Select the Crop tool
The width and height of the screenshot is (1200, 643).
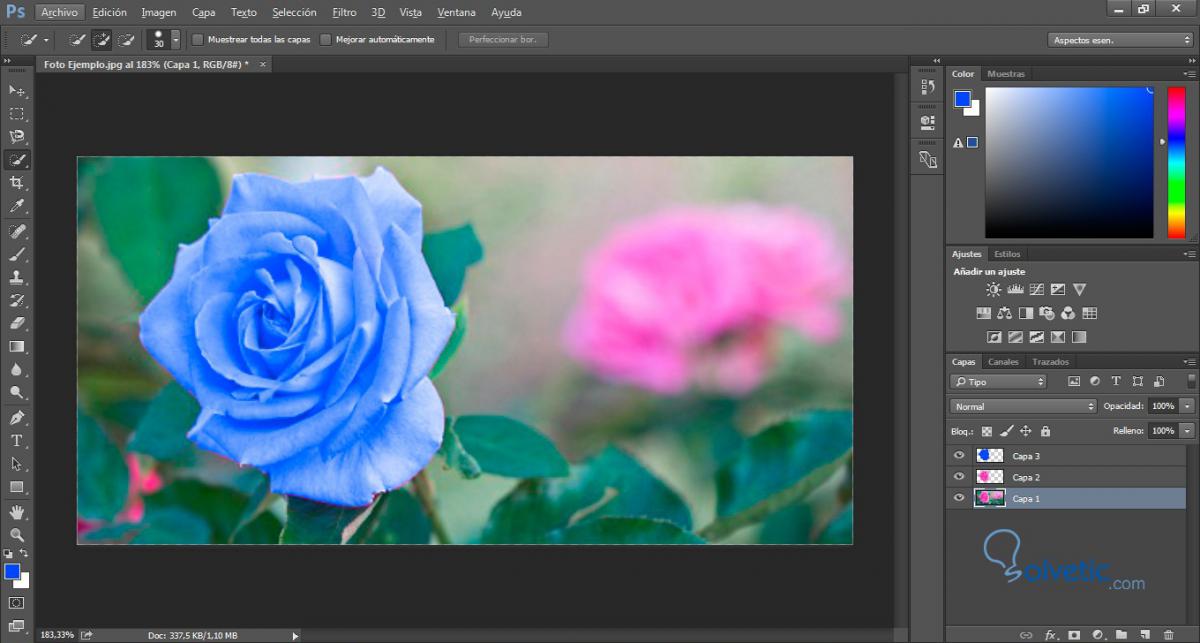coord(17,183)
